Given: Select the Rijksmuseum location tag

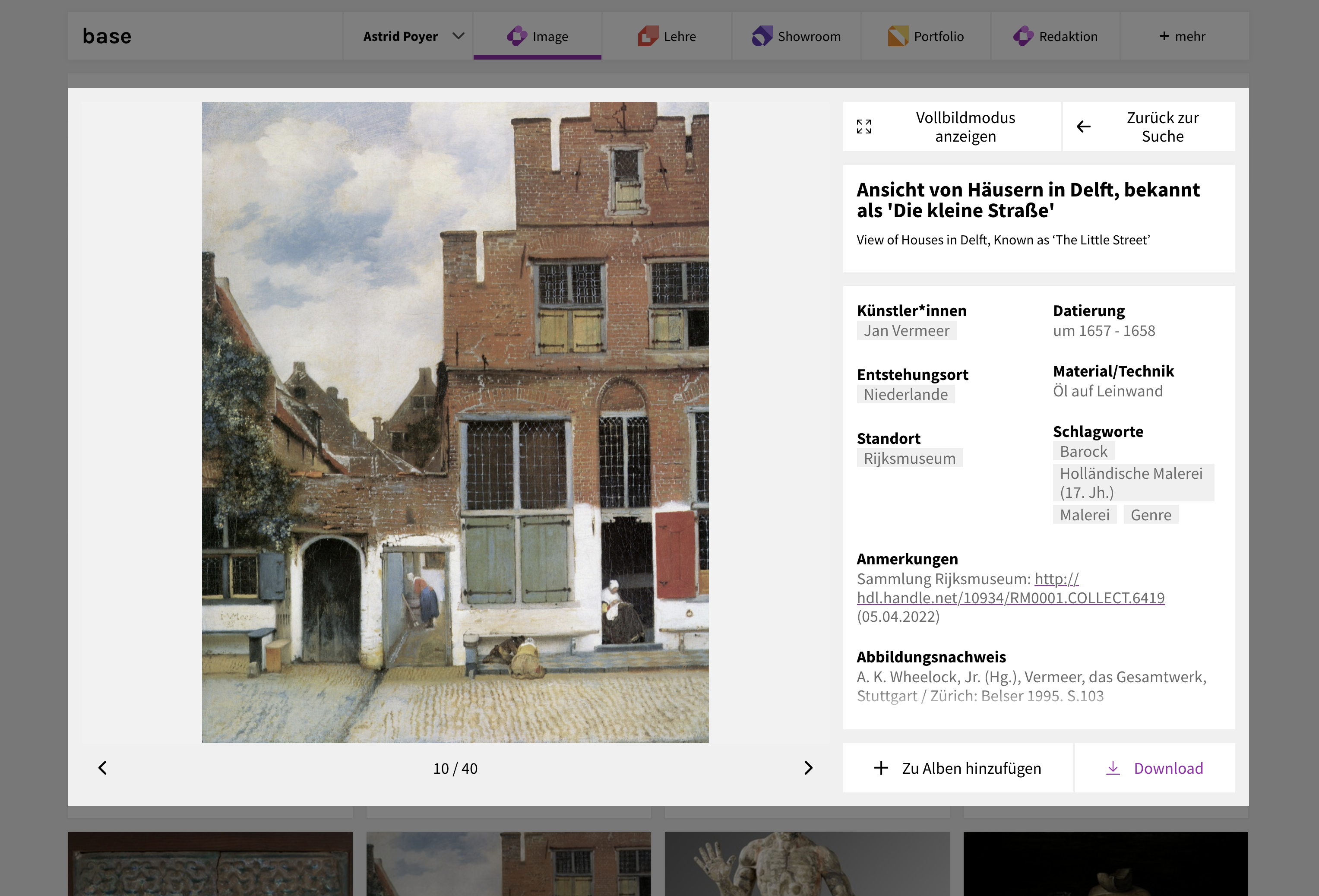Looking at the screenshot, I should point(909,458).
